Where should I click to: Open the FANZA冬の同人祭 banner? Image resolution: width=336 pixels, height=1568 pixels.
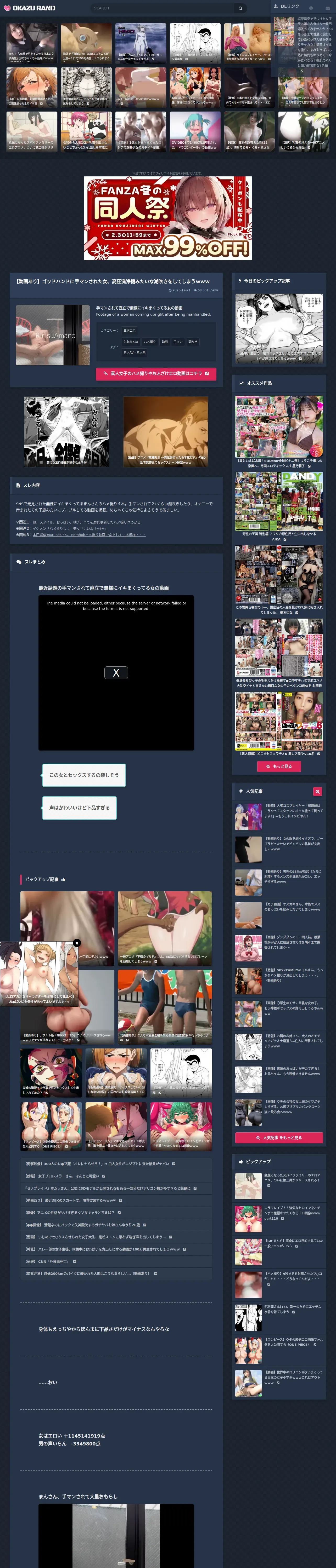point(168,218)
